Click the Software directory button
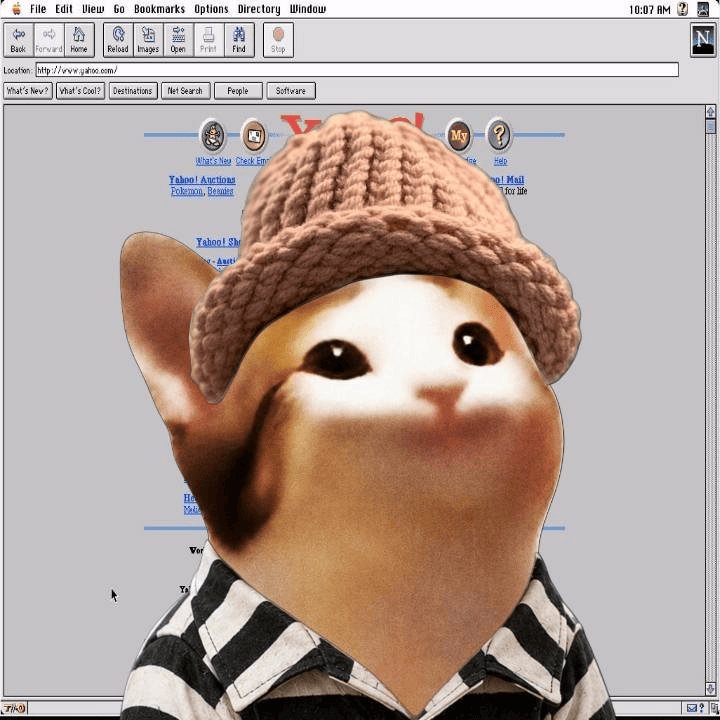The image size is (720, 720). (291, 91)
